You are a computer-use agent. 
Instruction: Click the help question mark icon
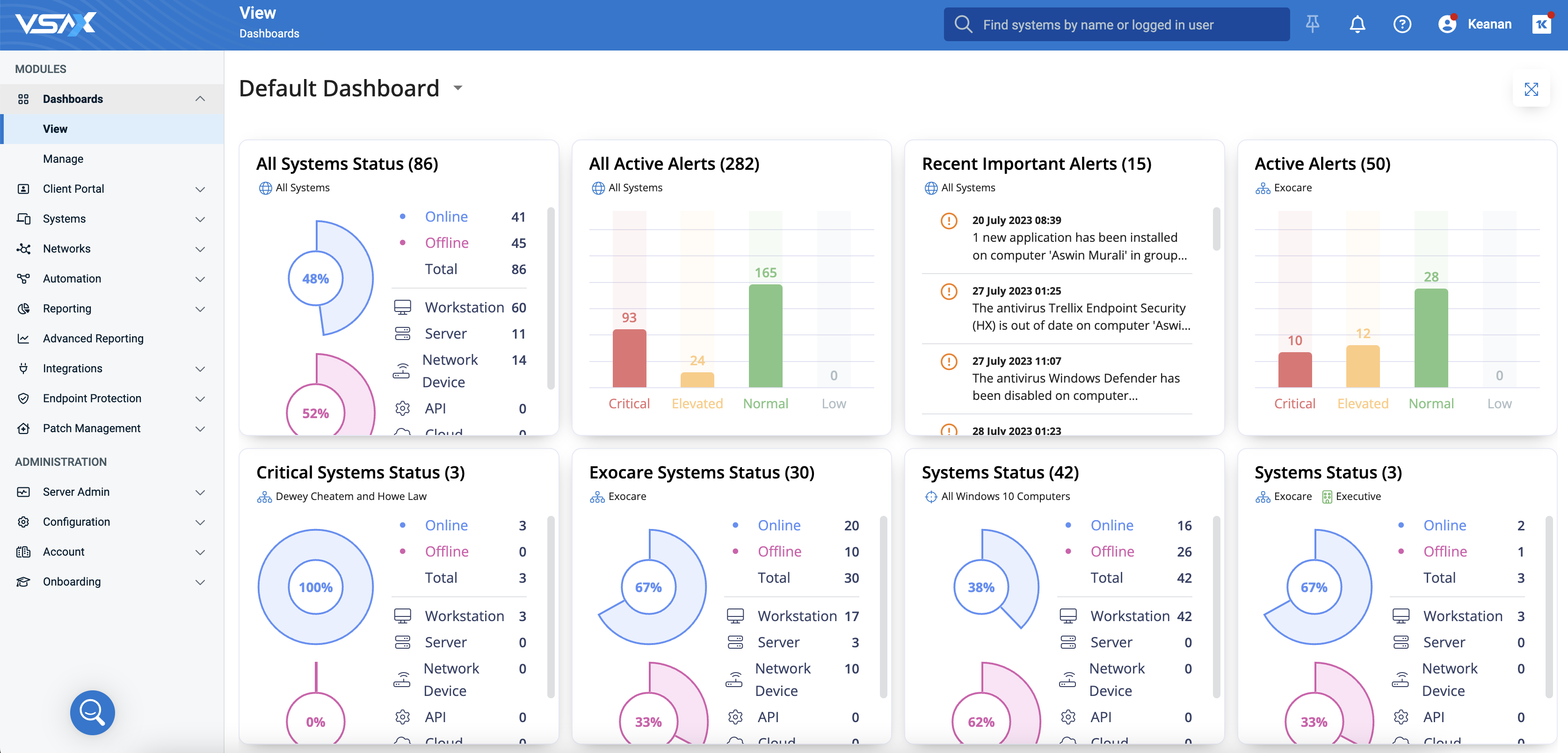click(x=1402, y=24)
